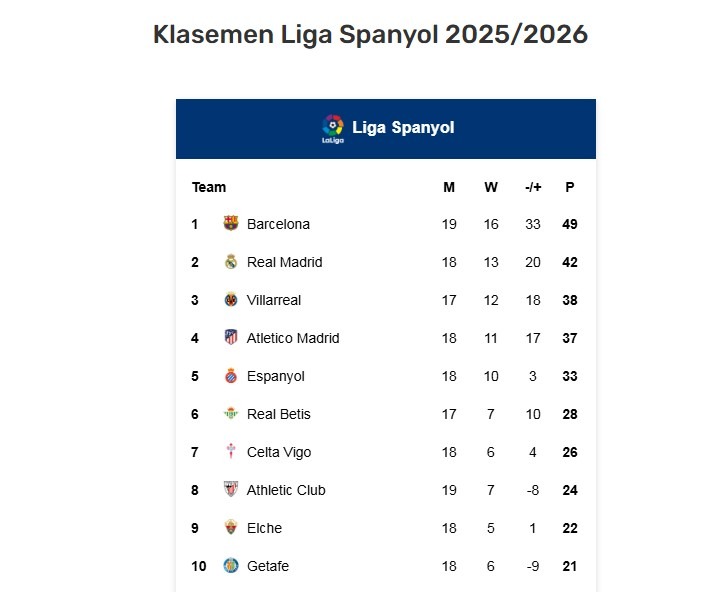Click the Athletic Club crest
The image size is (723, 592).
click(x=231, y=490)
